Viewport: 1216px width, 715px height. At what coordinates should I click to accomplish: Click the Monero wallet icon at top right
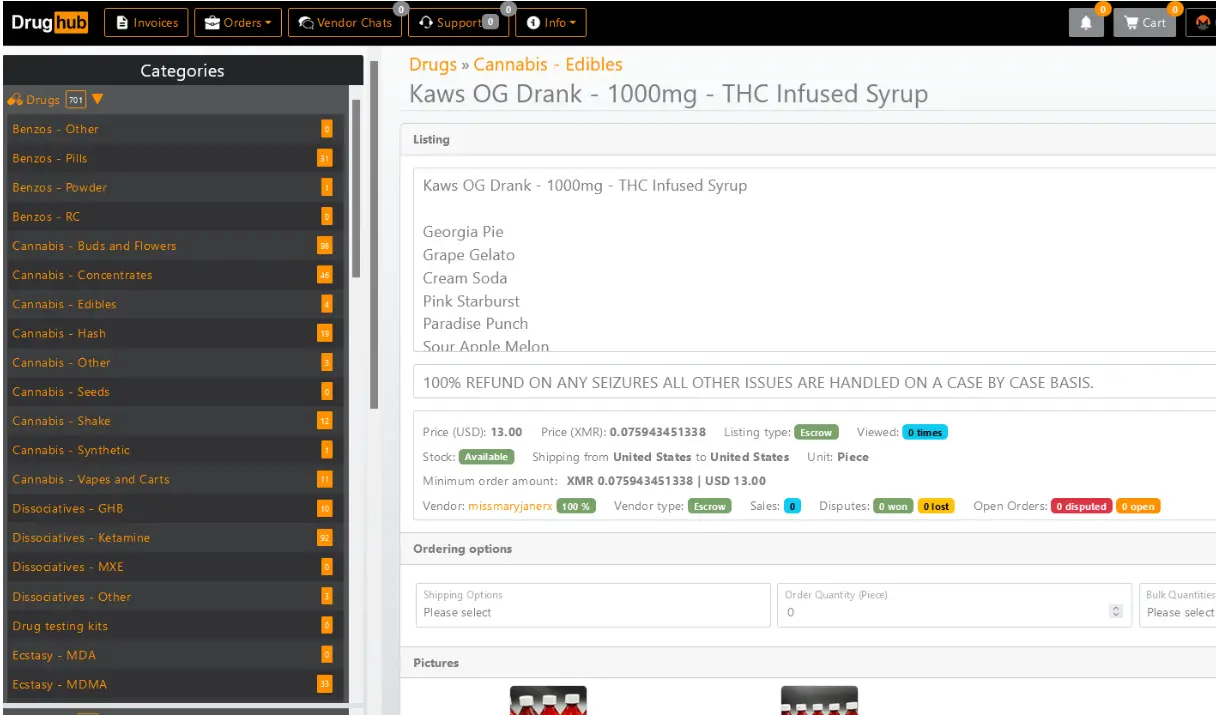point(1203,23)
